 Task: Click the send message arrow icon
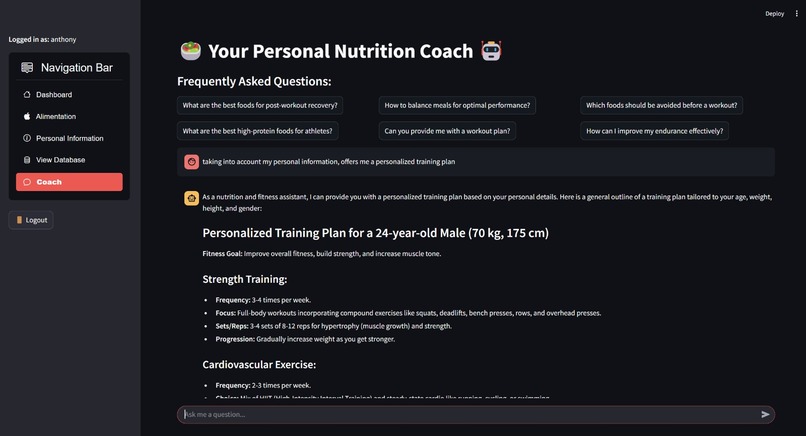pyautogui.click(x=766, y=414)
